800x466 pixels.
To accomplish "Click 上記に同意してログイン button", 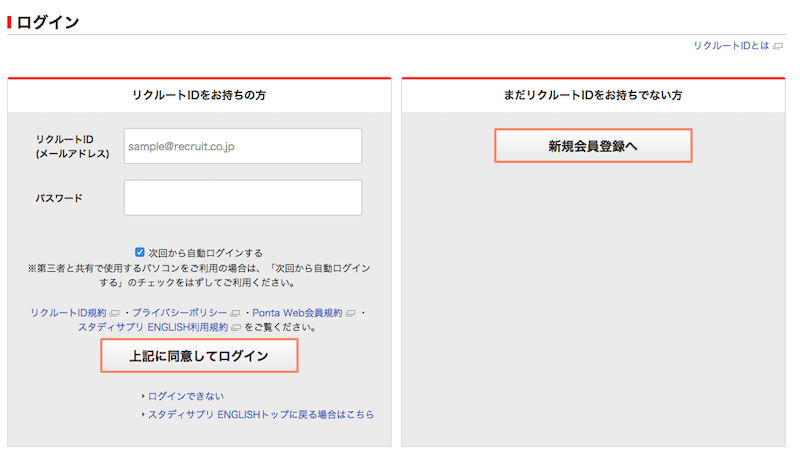I will point(199,356).
